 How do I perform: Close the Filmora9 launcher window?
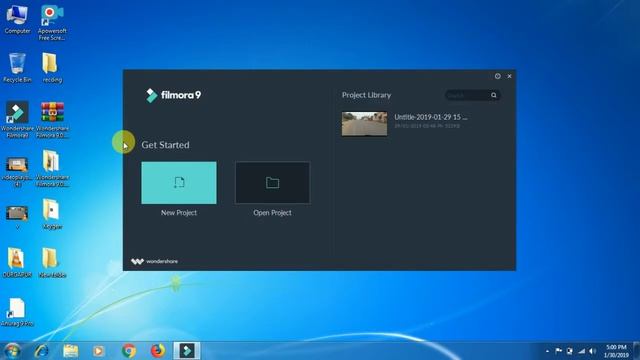click(509, 76)
